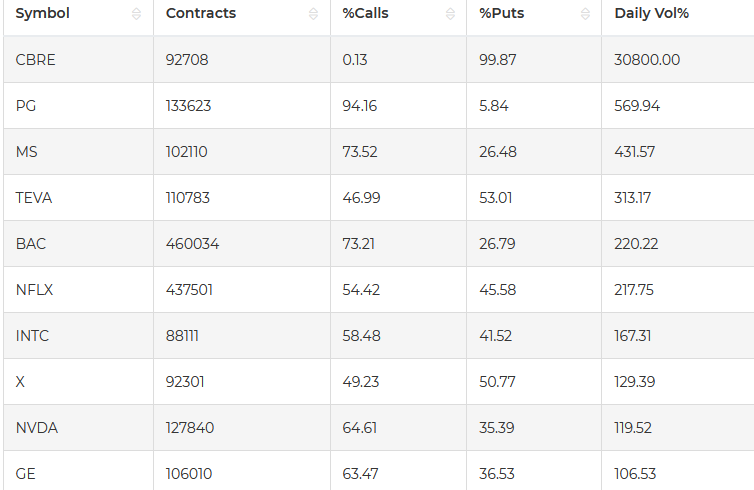Click the NFLX symbol cell
Viewport: 754px width, 490px height.
35,290
